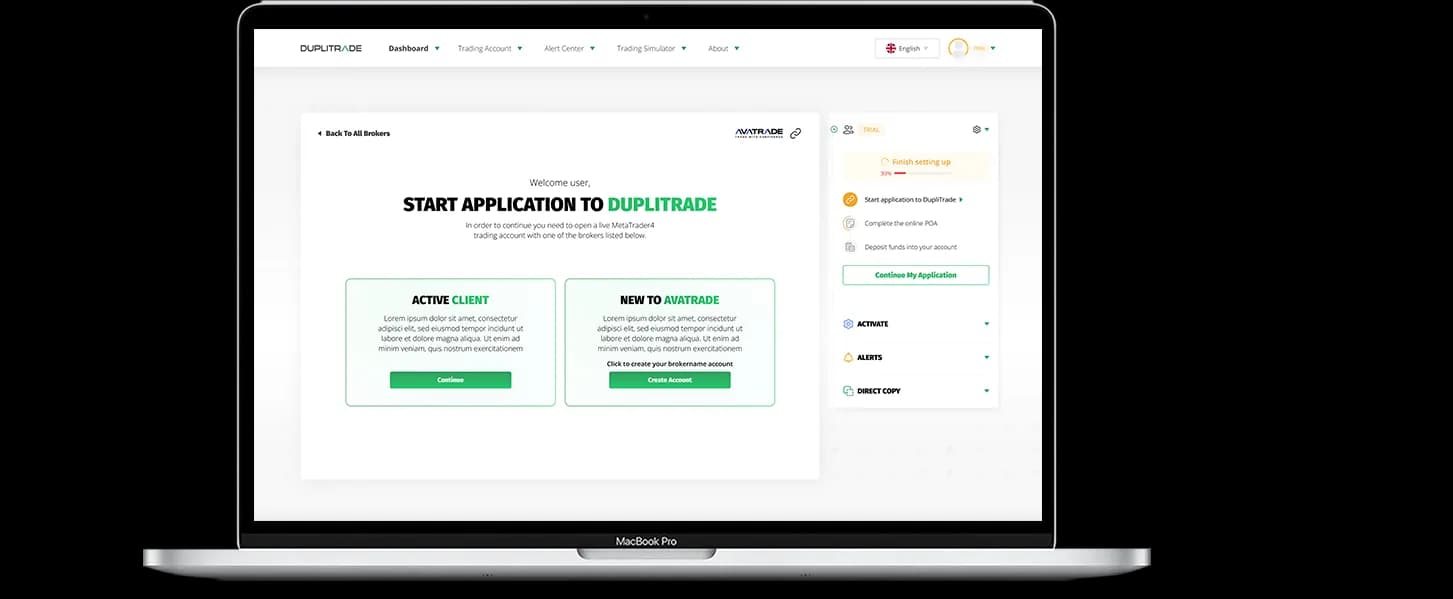Click the Activate gear icon

[848, 324]
